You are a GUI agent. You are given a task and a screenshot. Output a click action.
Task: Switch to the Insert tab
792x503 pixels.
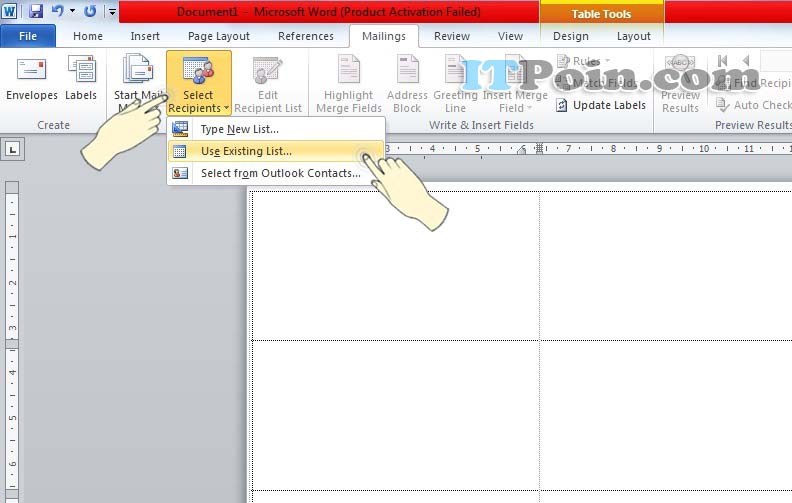pos(145,36)
